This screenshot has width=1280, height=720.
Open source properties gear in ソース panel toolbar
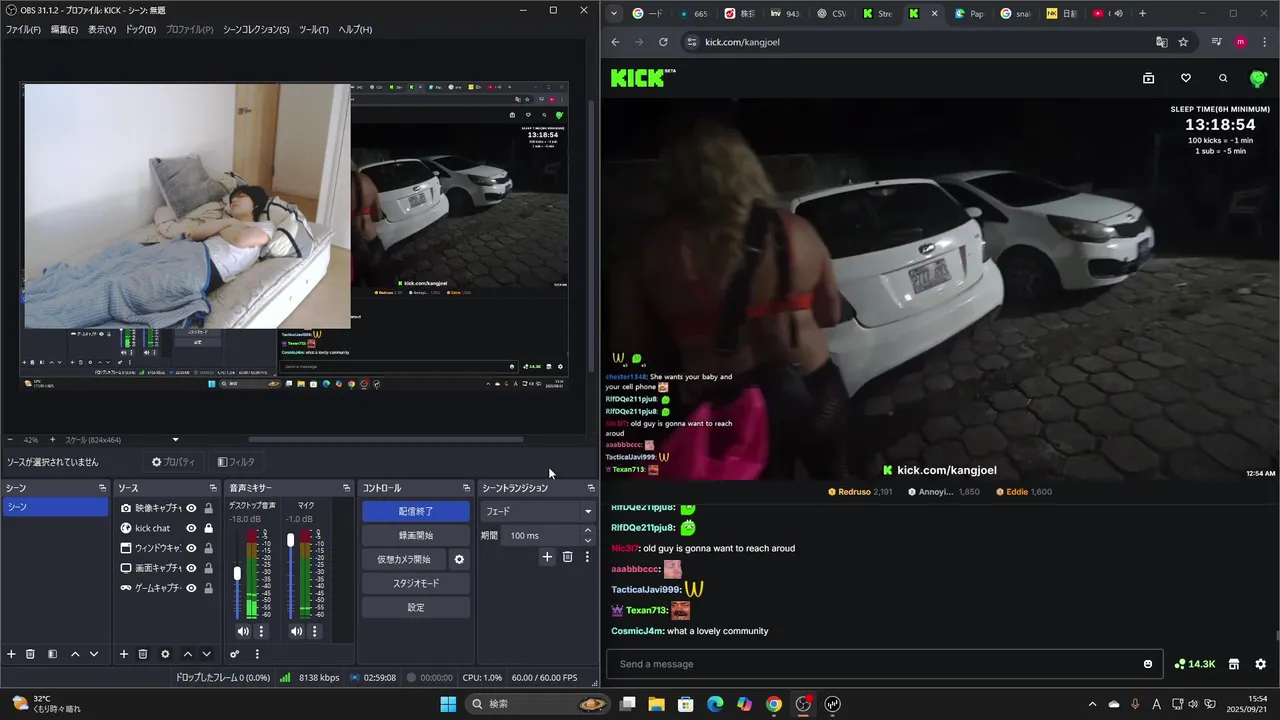point(165,654)
